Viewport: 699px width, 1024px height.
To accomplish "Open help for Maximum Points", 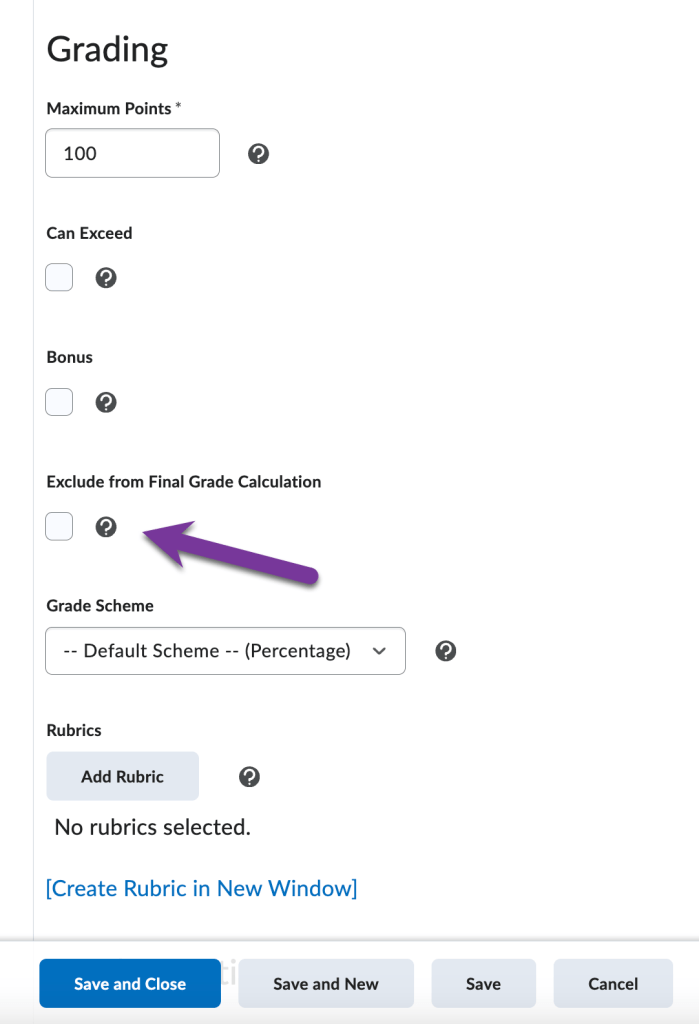I will (x=257, y=153).
